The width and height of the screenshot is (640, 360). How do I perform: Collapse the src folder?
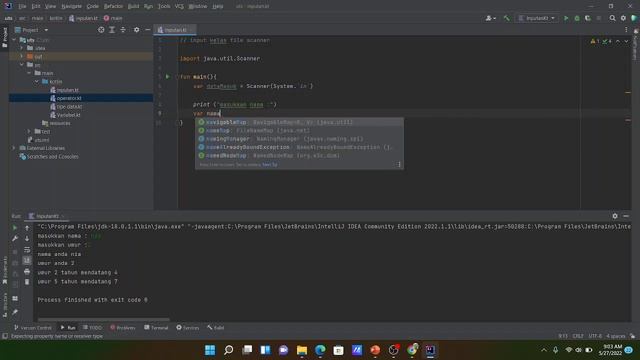22,64
